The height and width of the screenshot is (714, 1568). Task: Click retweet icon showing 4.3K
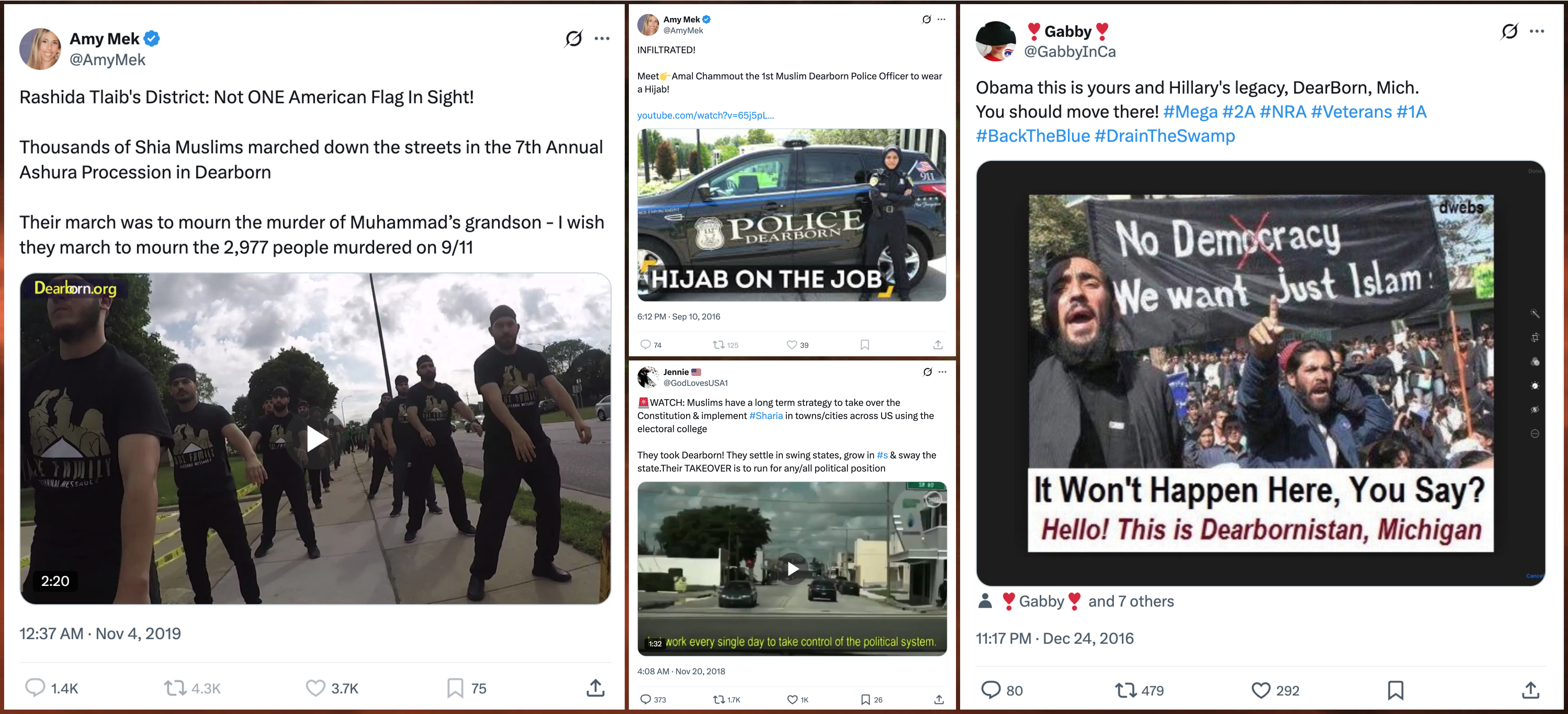click(175, 688)
